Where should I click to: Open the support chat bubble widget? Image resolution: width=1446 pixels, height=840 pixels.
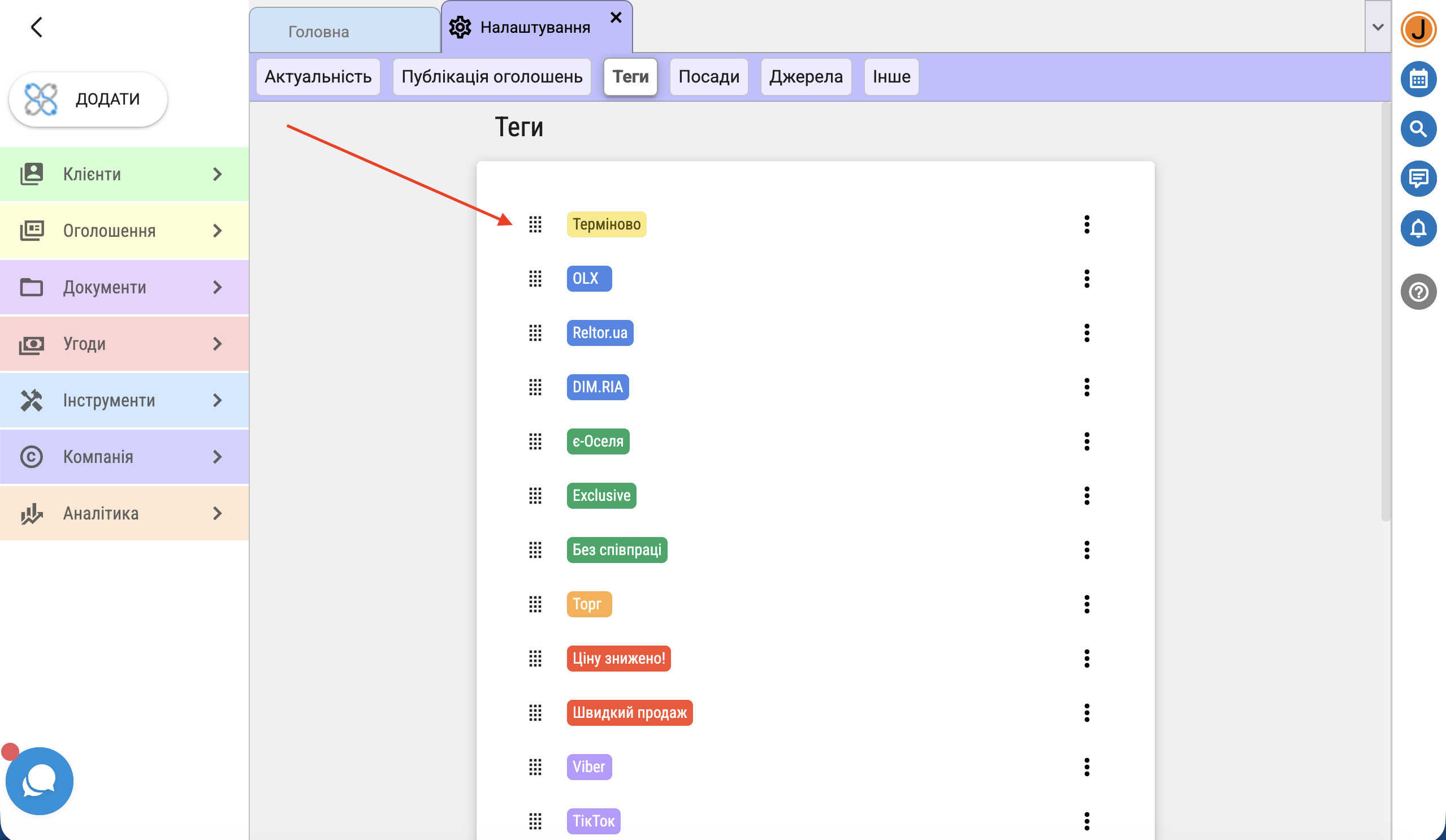[x=40, y=780]
